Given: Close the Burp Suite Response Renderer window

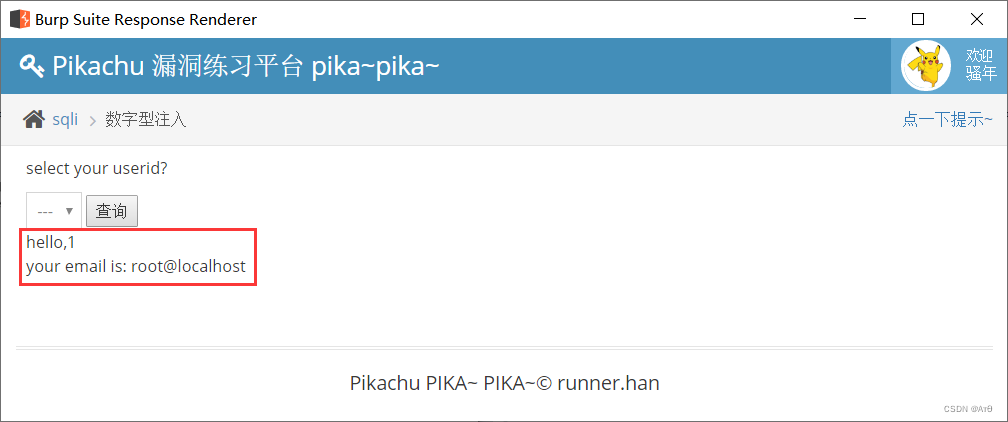Looking at the screenshot, I should click(x=977, y=19).
